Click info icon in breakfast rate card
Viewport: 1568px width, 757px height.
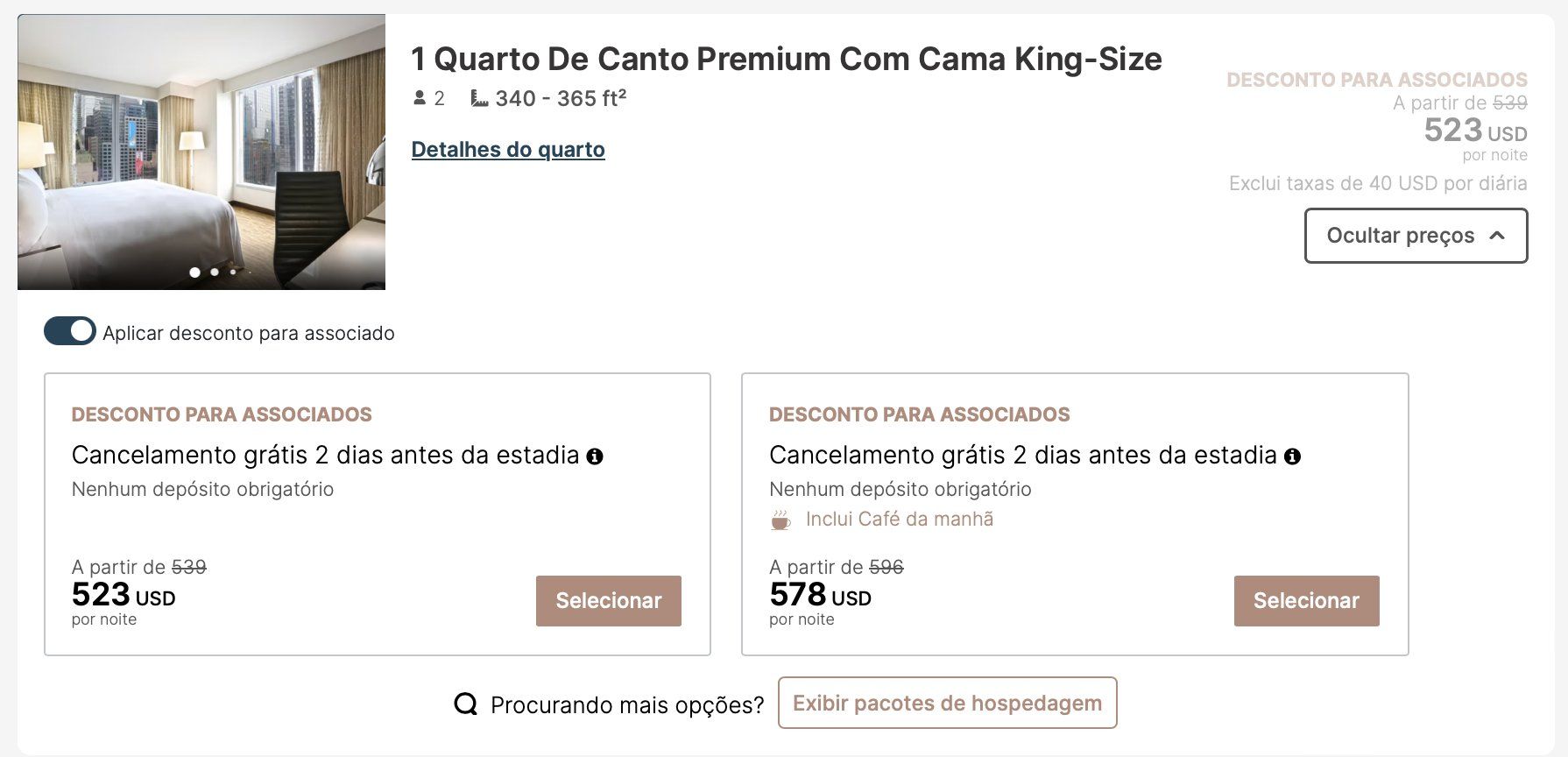click(1292, 456)
